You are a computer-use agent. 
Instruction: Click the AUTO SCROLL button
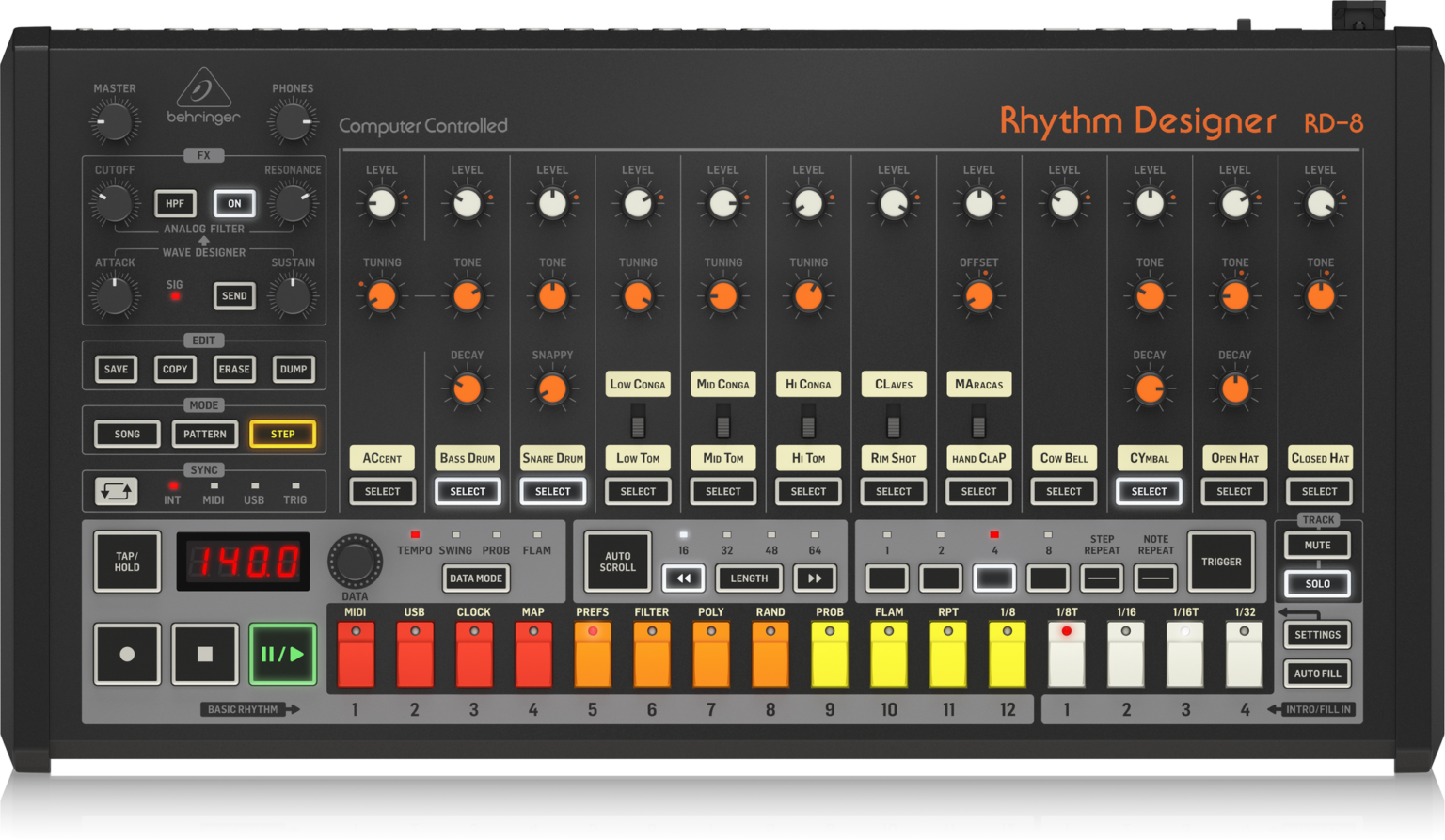617,562
